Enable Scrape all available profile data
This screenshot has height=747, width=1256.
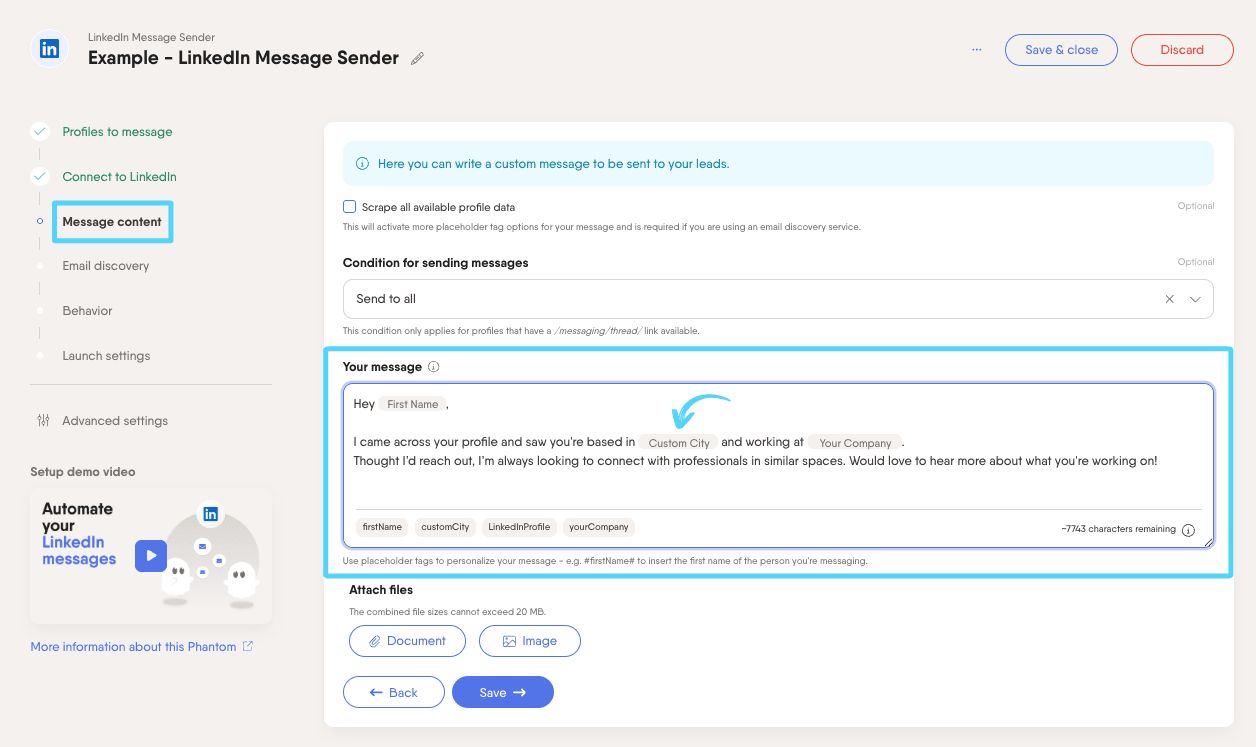[x=350, y=207]
